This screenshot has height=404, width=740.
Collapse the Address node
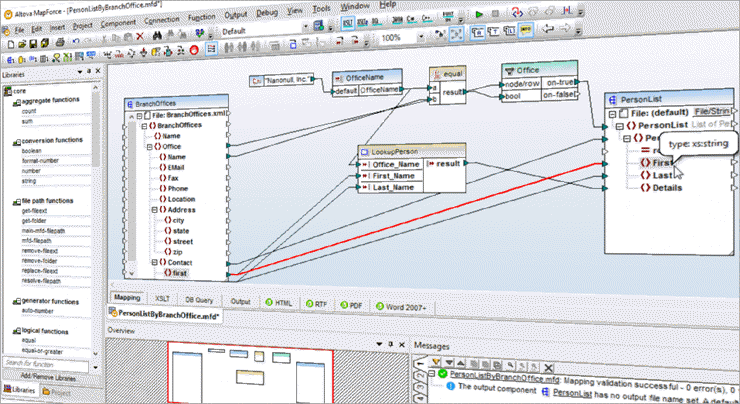pyautogui.click(x=154, y=210)
